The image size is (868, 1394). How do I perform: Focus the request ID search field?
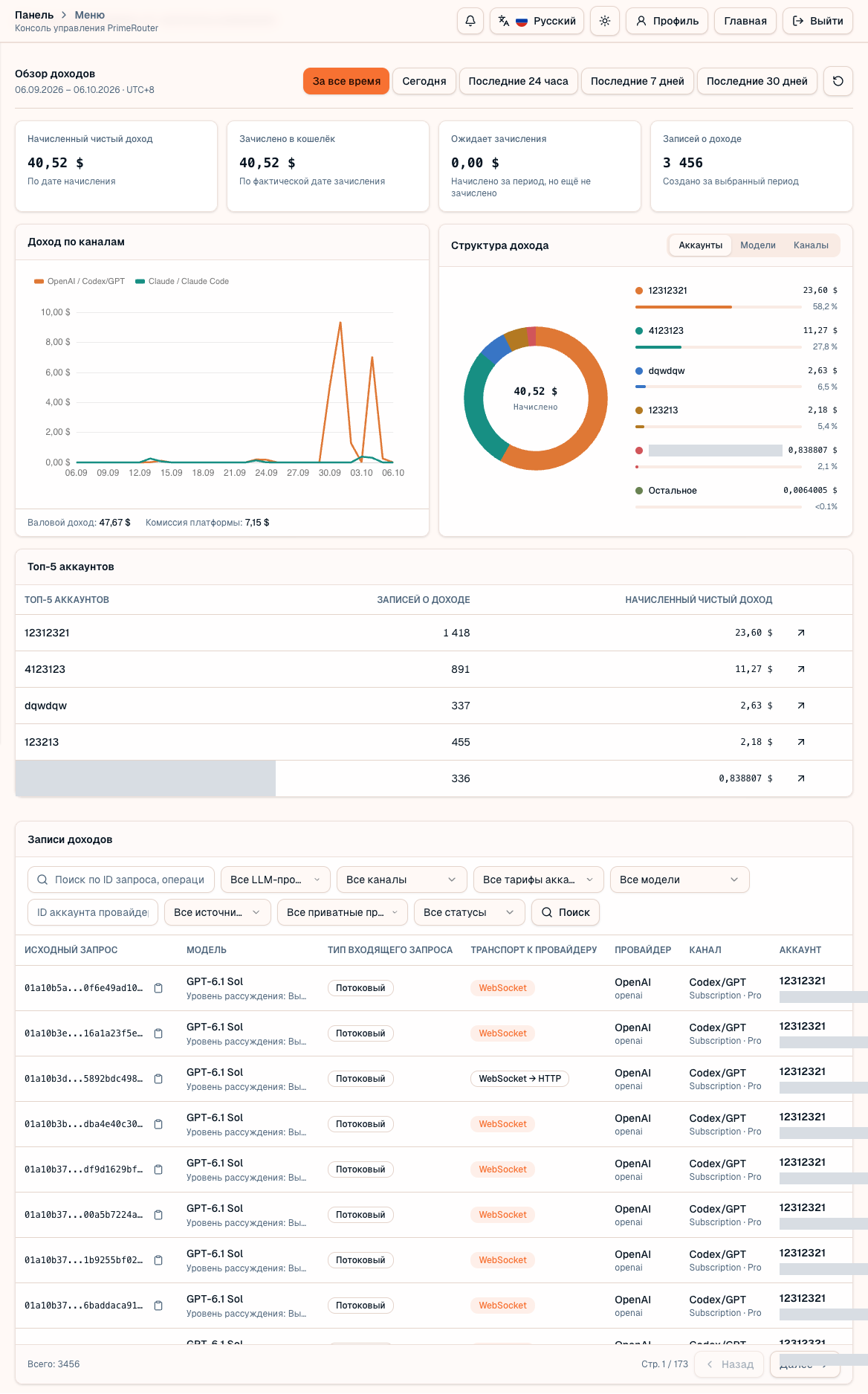pos(121,880)
